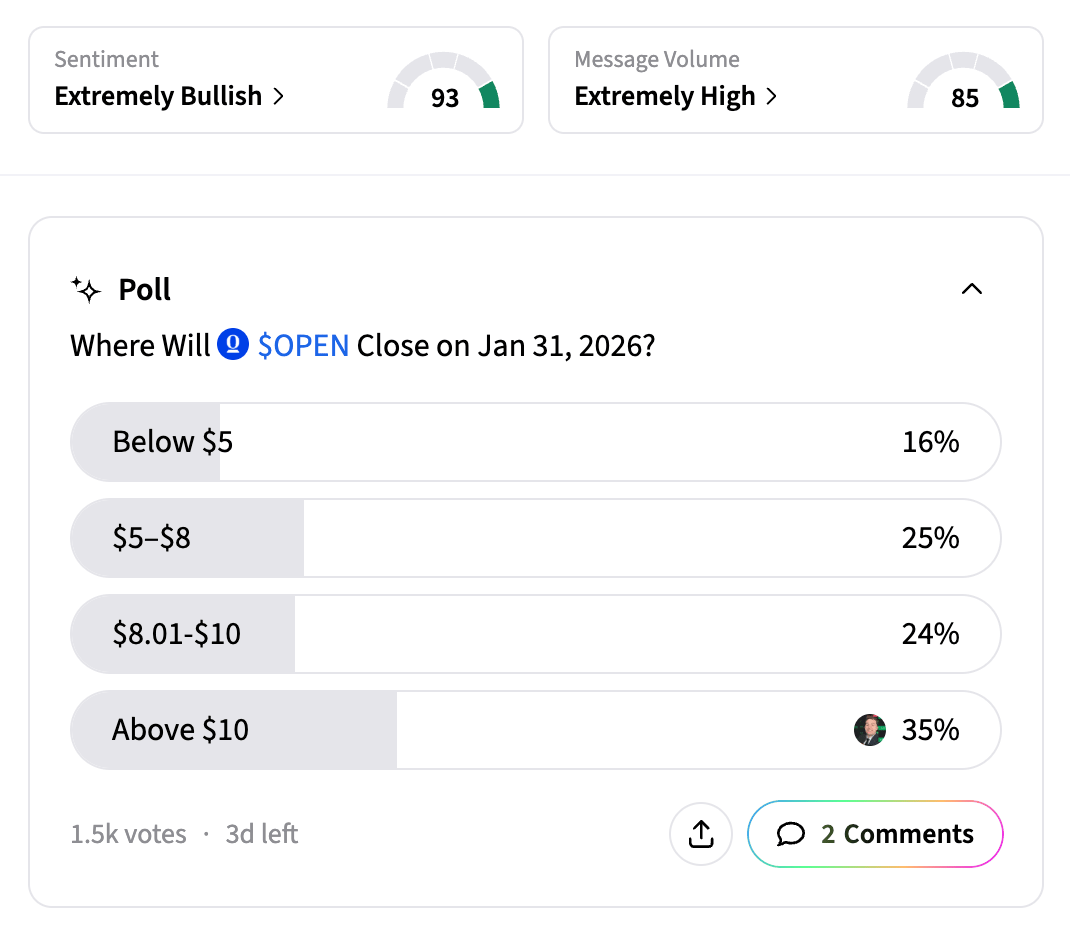The height and width of the screenshot is (926, 1070).
Task: Collapse the Poll section with the chevron
Action: coord(971,289)
